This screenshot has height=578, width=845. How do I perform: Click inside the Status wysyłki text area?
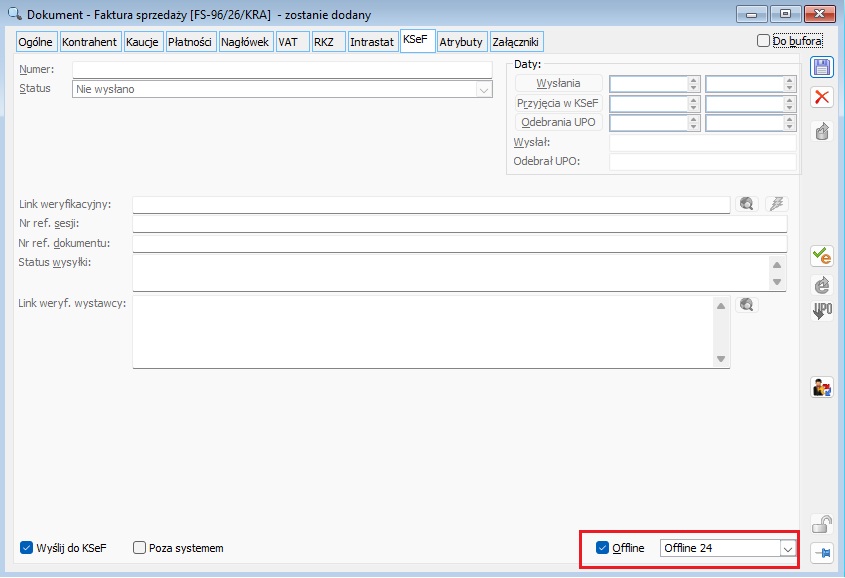[x=451, y=273]
